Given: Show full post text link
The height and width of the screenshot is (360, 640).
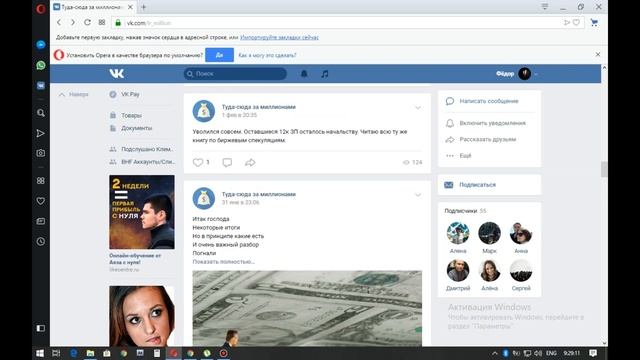Looking at the screenshot, I should click(x=224, y=262).
